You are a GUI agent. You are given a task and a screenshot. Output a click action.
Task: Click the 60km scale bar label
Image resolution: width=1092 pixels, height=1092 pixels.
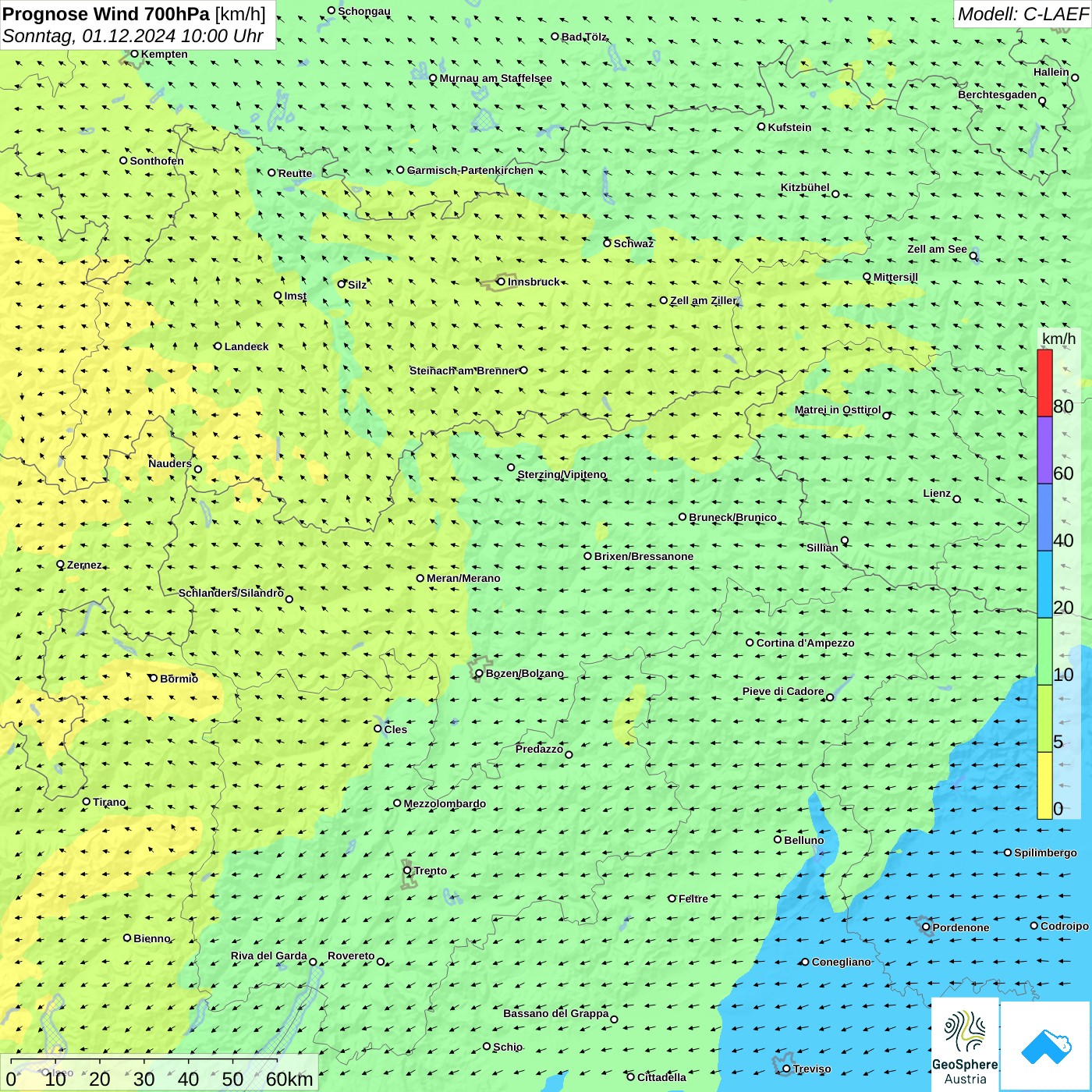pyautogui.click(x=289, y=1079)
